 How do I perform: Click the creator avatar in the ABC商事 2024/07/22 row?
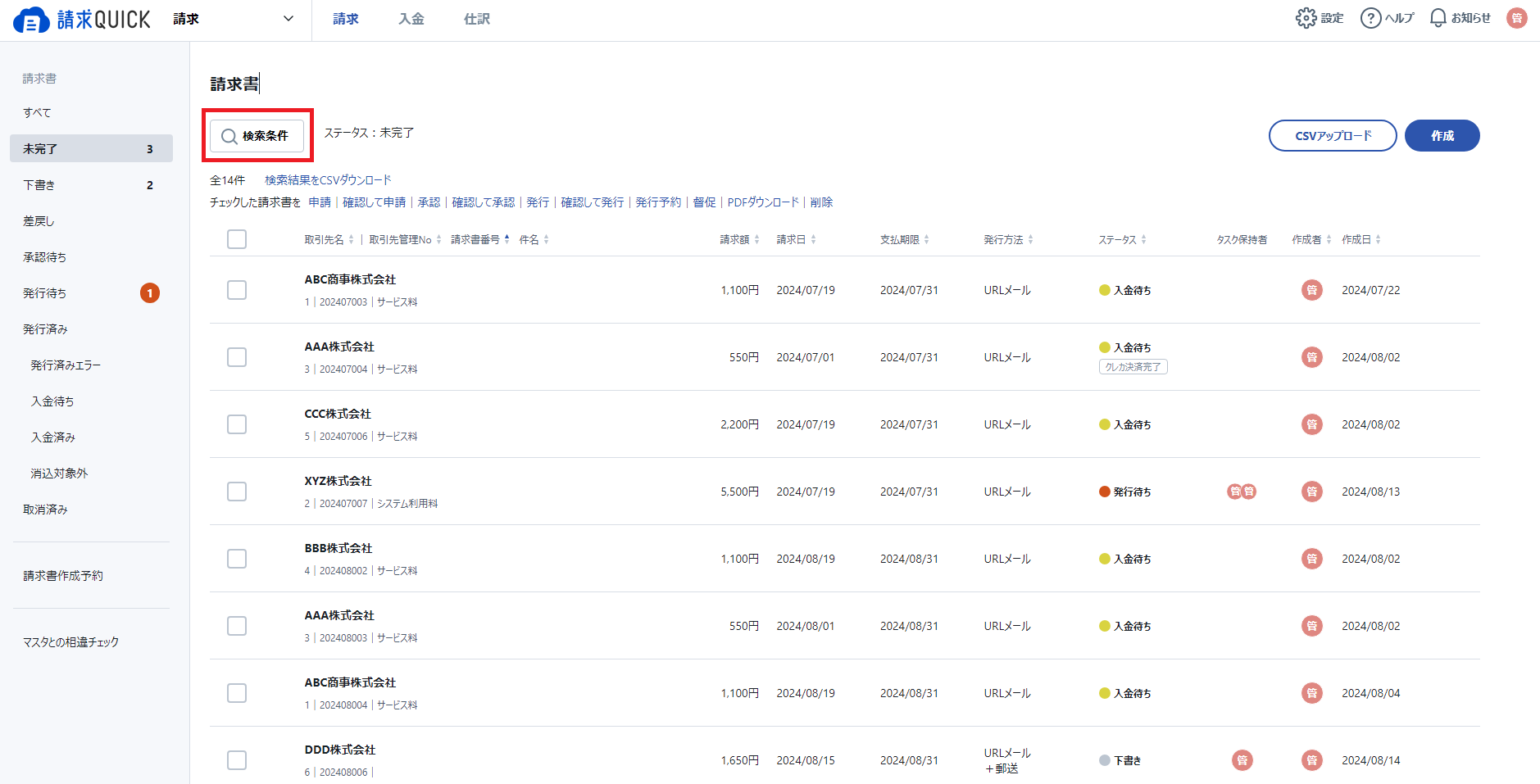[1312, 290]
